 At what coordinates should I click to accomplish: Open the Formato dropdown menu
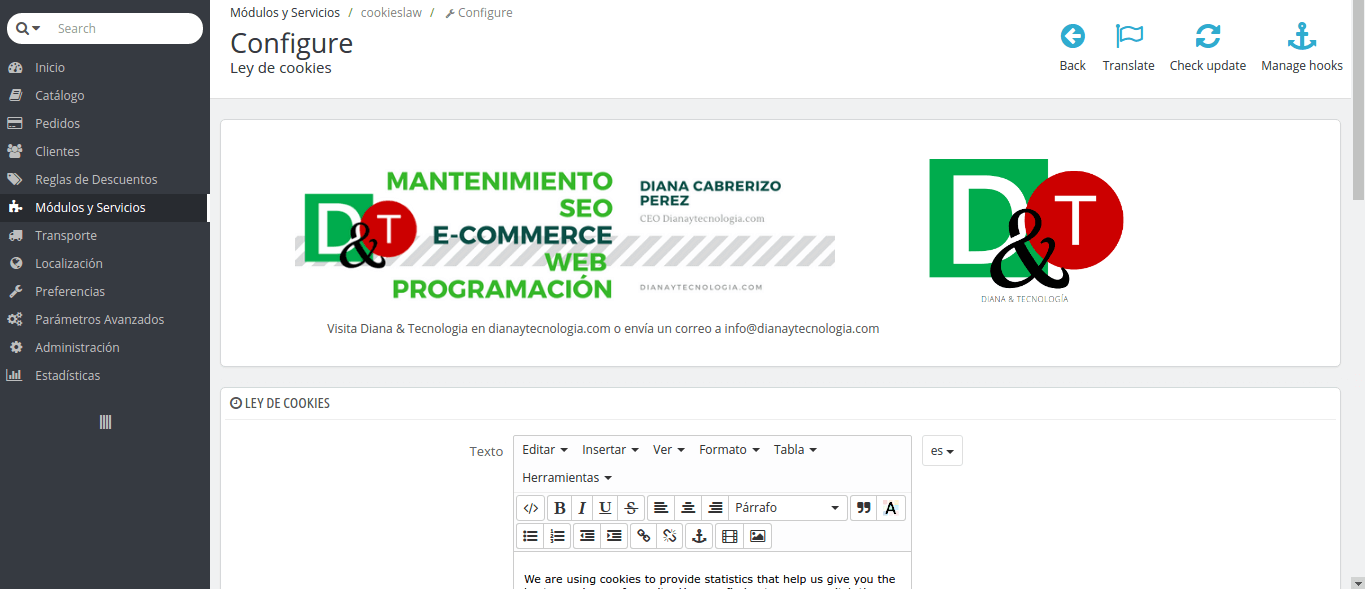pos(729,450)
